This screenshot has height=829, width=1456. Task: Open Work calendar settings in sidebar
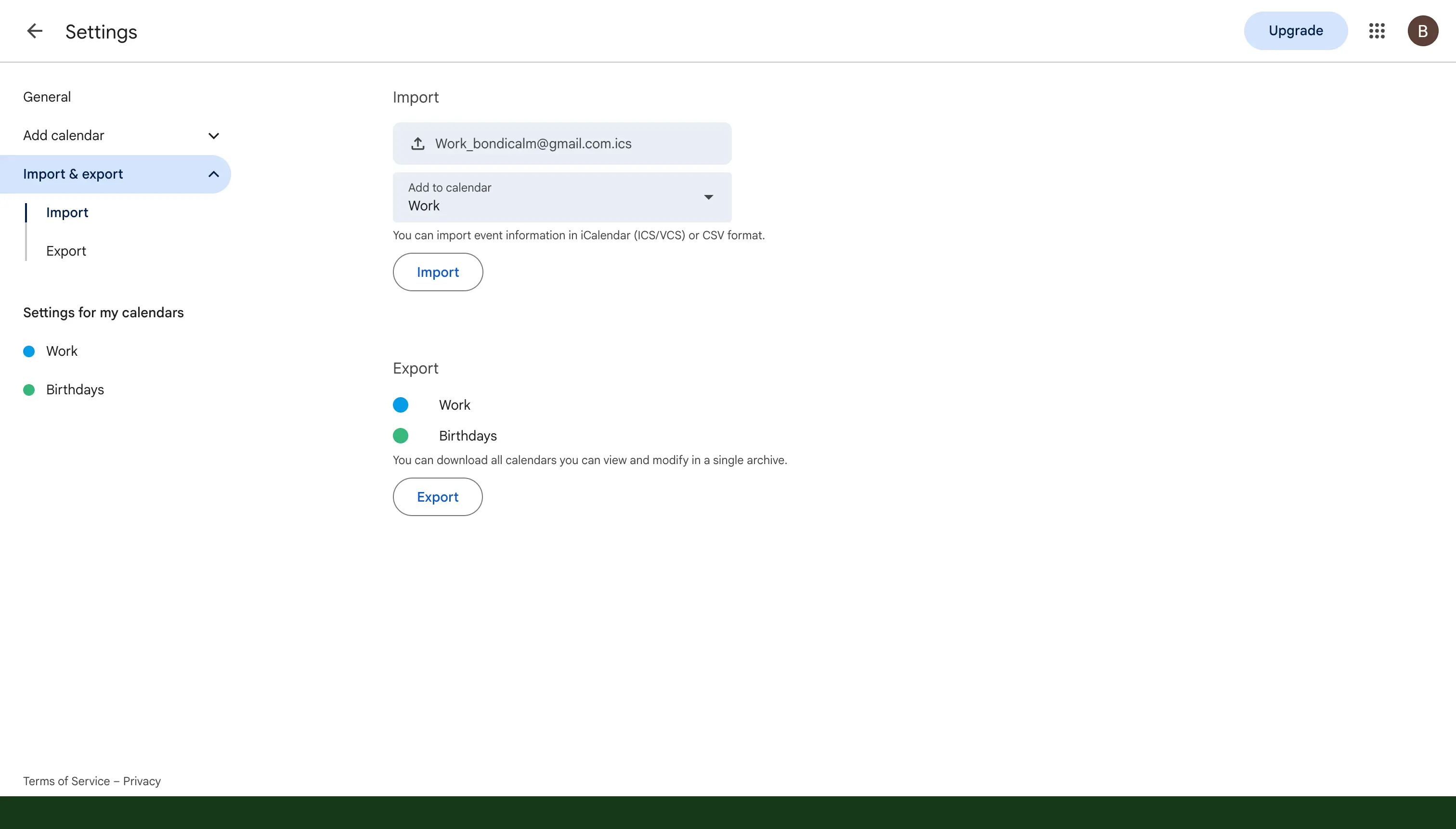point(62,351)
